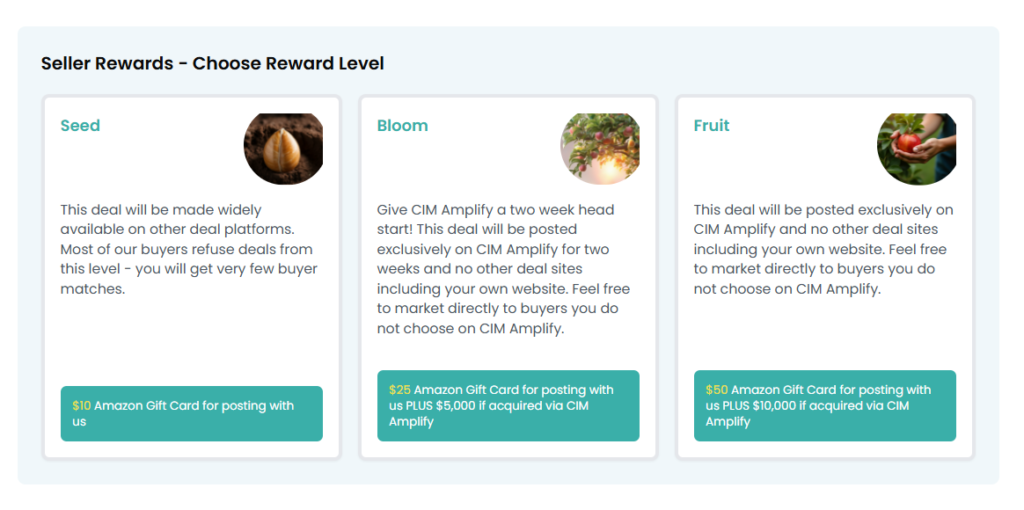The image size is (1024, 510).
Task: Select the Fruit reward level card
Action: pos(825,278)
